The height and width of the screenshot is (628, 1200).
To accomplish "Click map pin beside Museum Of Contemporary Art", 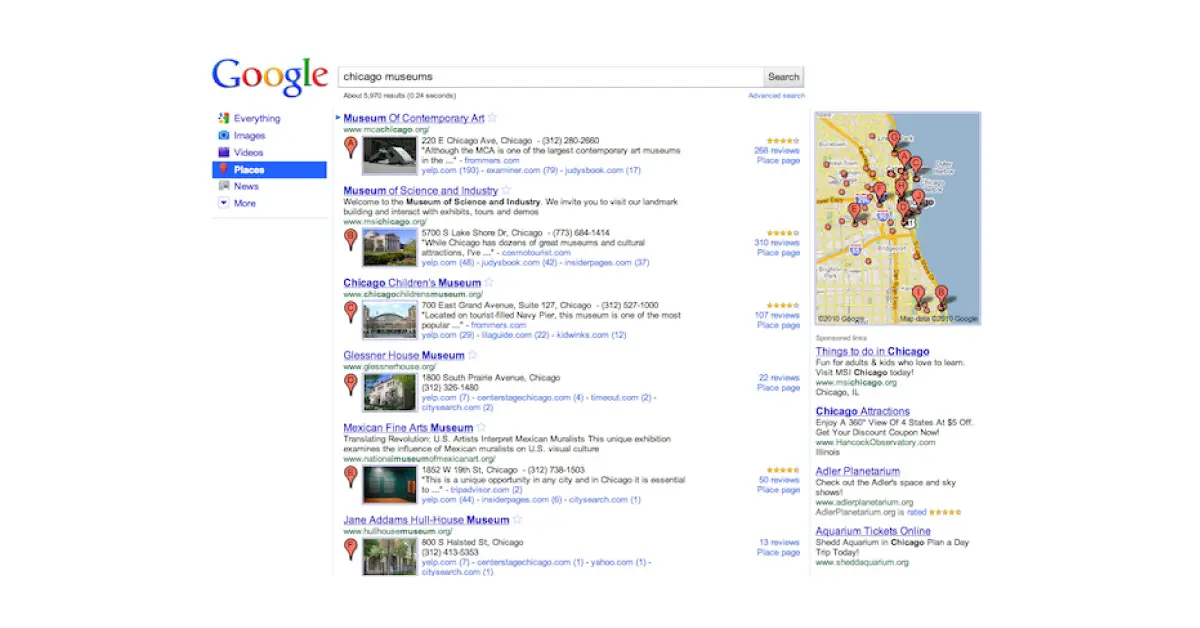I will [350, 148].
